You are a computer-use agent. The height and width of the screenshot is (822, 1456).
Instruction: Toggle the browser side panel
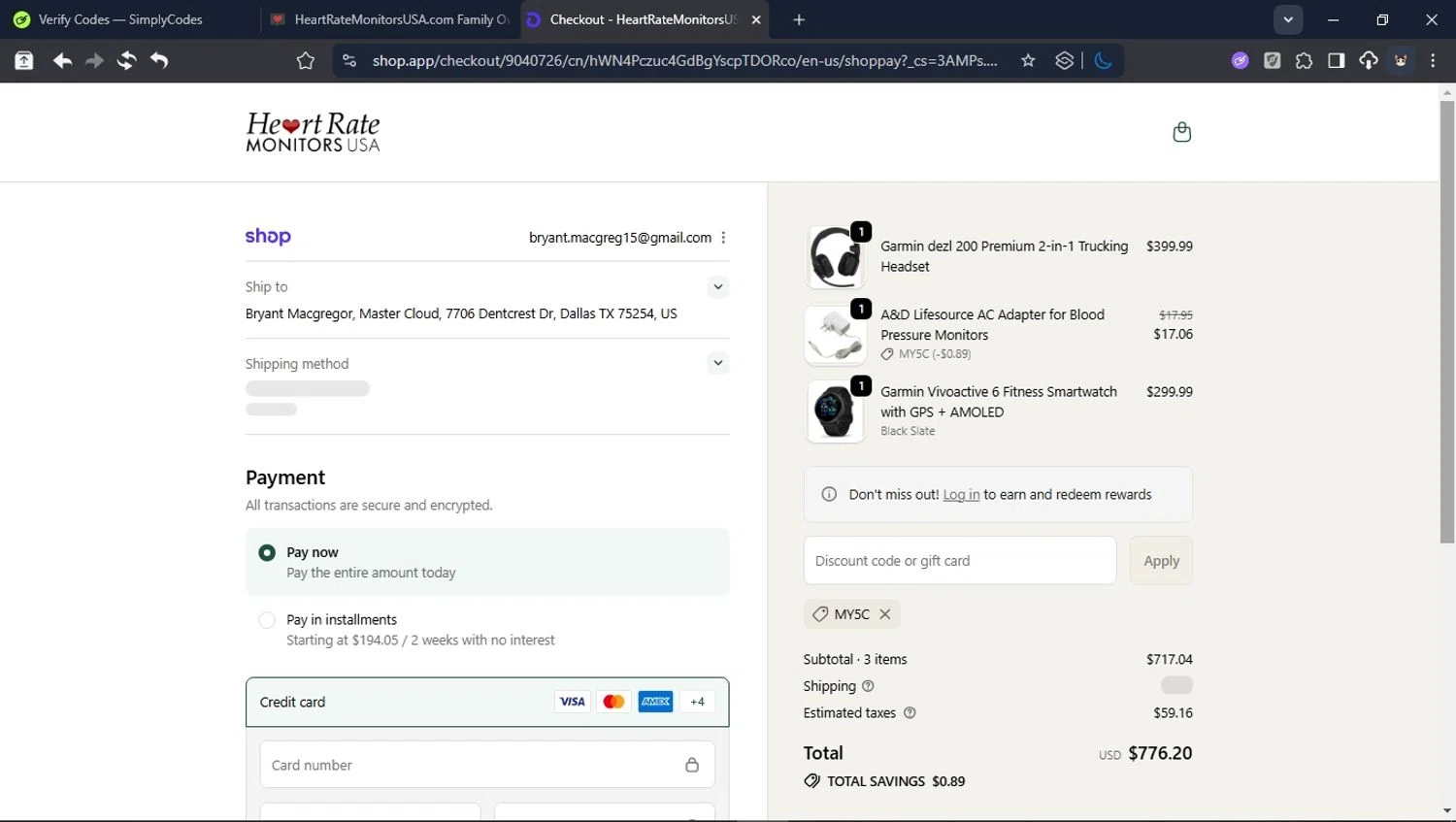1336,61
